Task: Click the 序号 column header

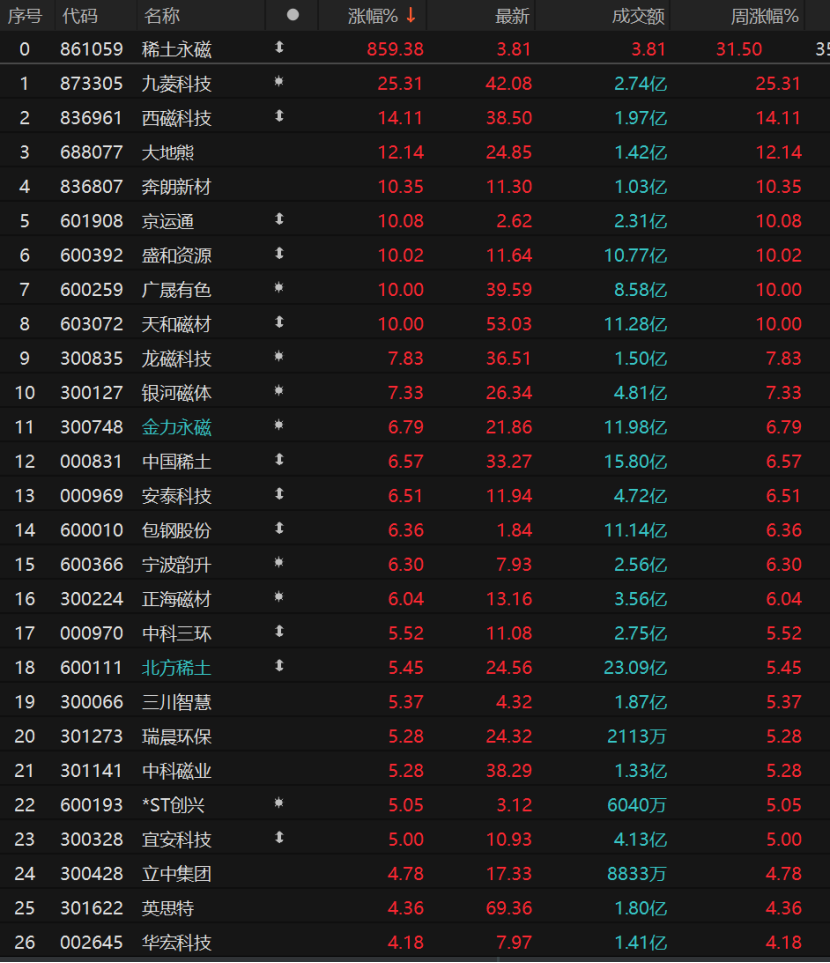Action: point(25,16)
